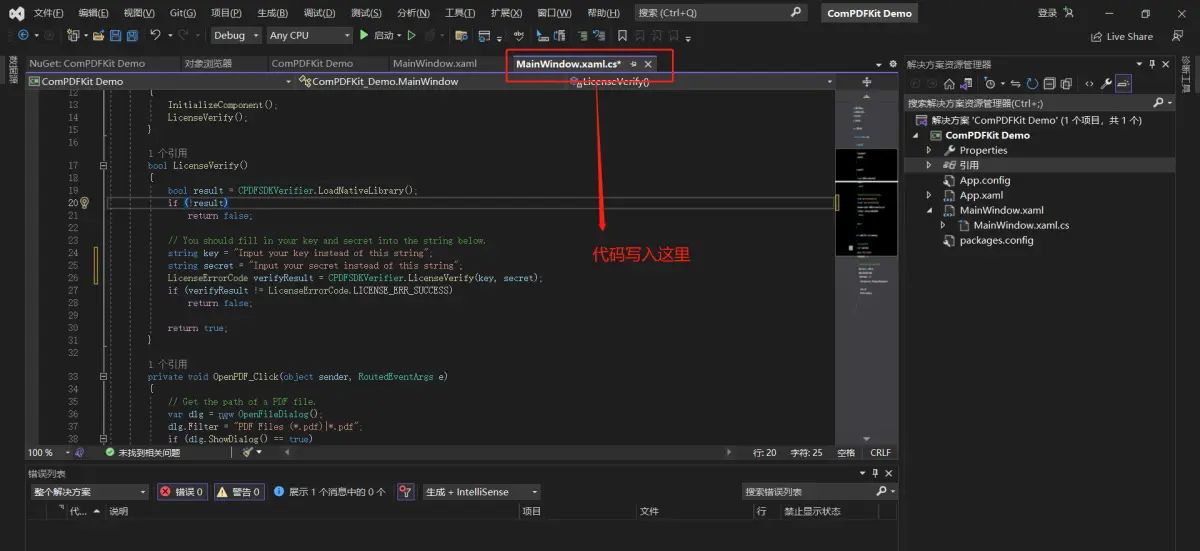Image resolution: width=1200 pixels, height=551 pixels.
Task: Open the Any CPU platform dropdown
Action: [x=309, y=35]
